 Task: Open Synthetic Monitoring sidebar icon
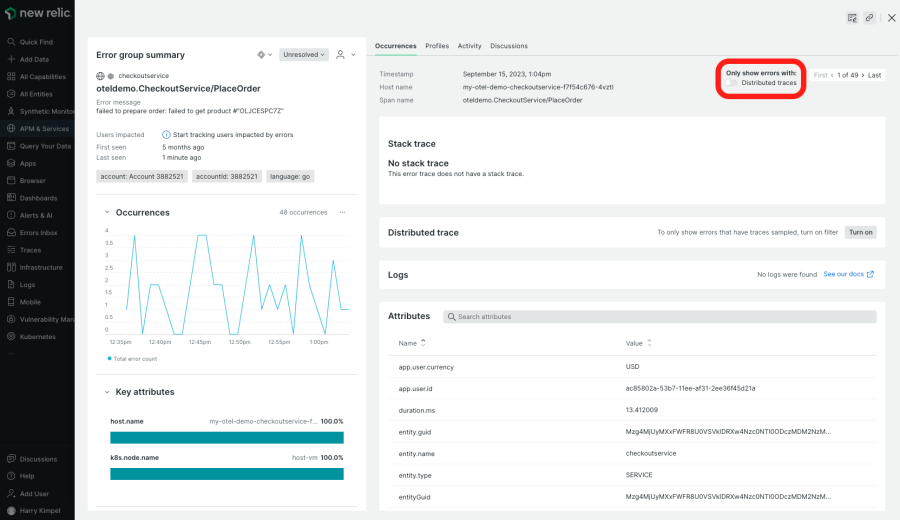(11, 111)
